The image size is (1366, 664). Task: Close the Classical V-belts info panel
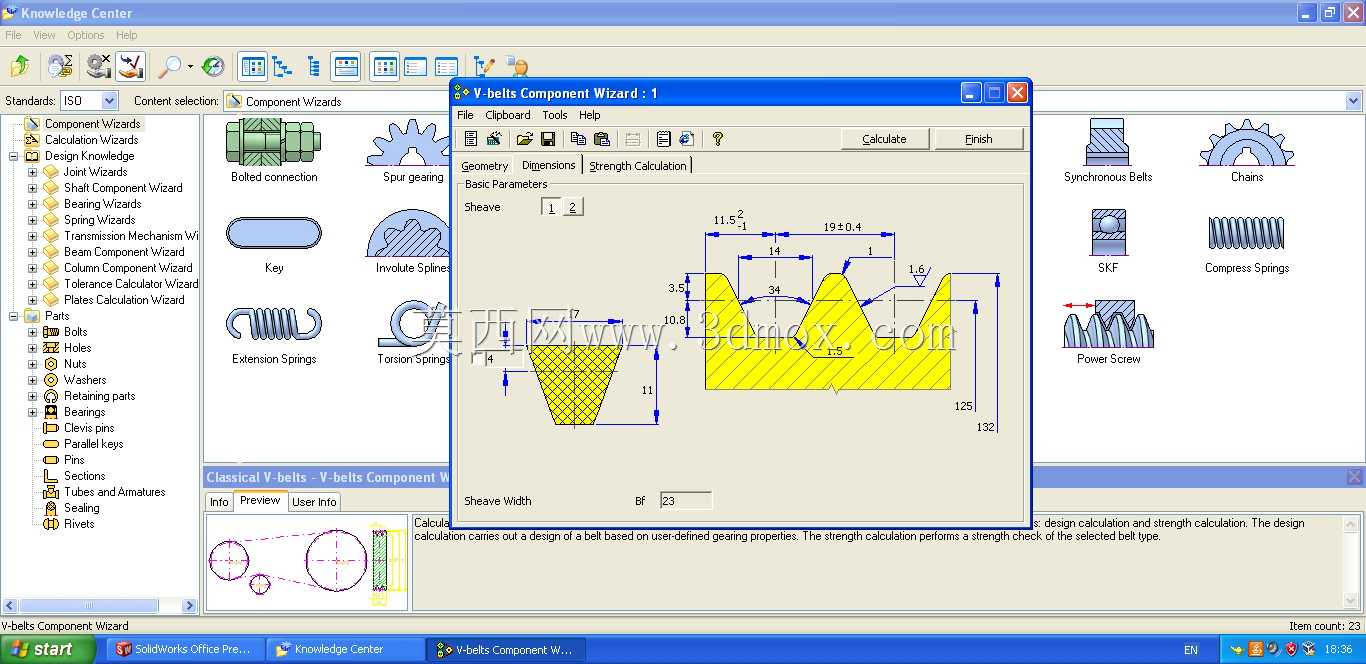pos(1354,477)
